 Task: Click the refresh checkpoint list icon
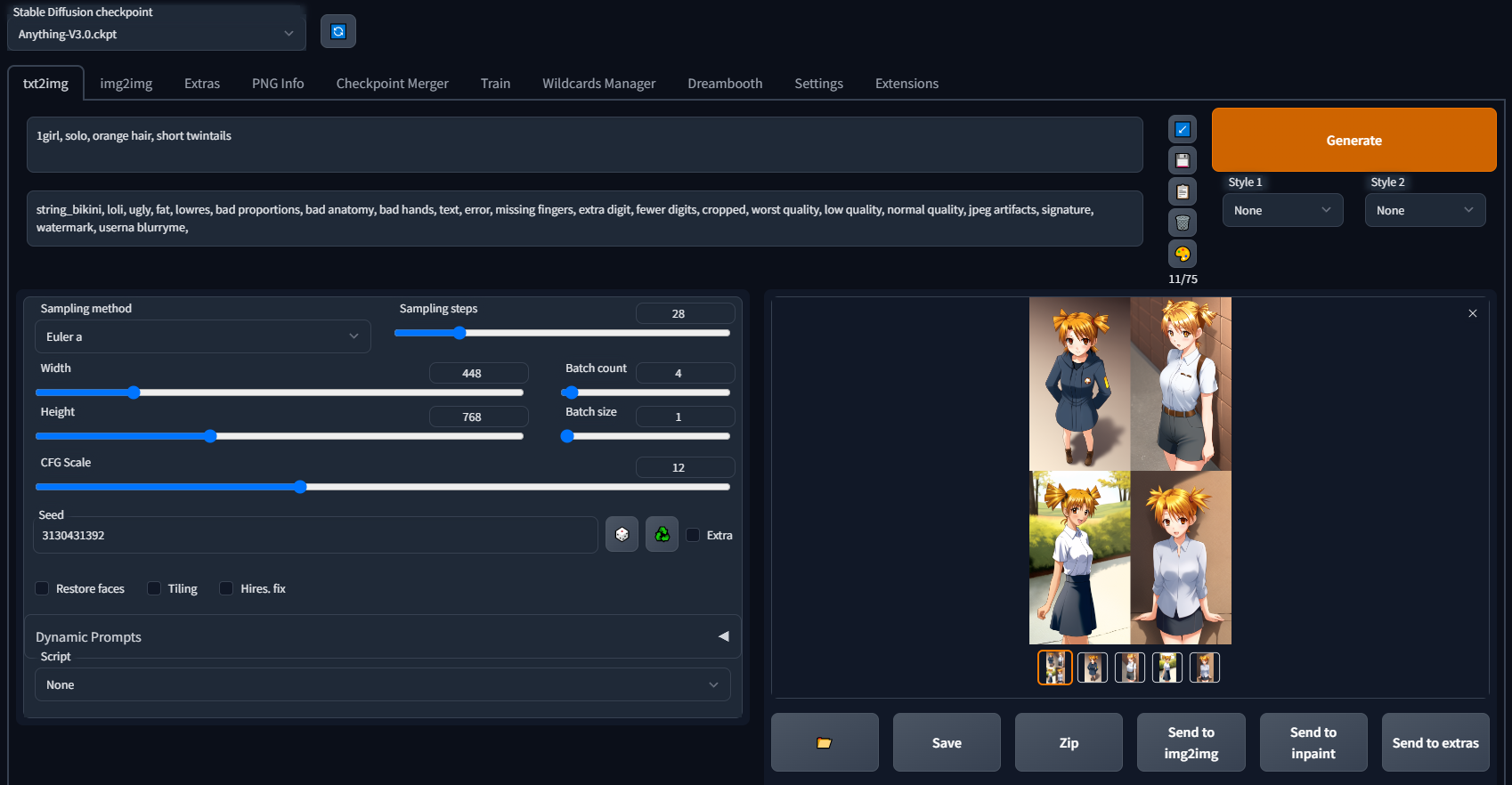pos(338,32)
